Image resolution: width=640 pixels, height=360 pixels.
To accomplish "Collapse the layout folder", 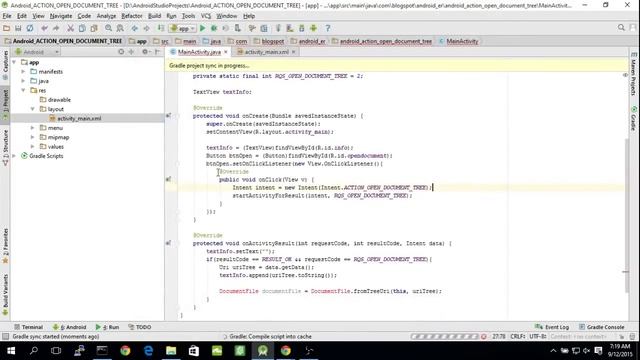I will (33, 109).
